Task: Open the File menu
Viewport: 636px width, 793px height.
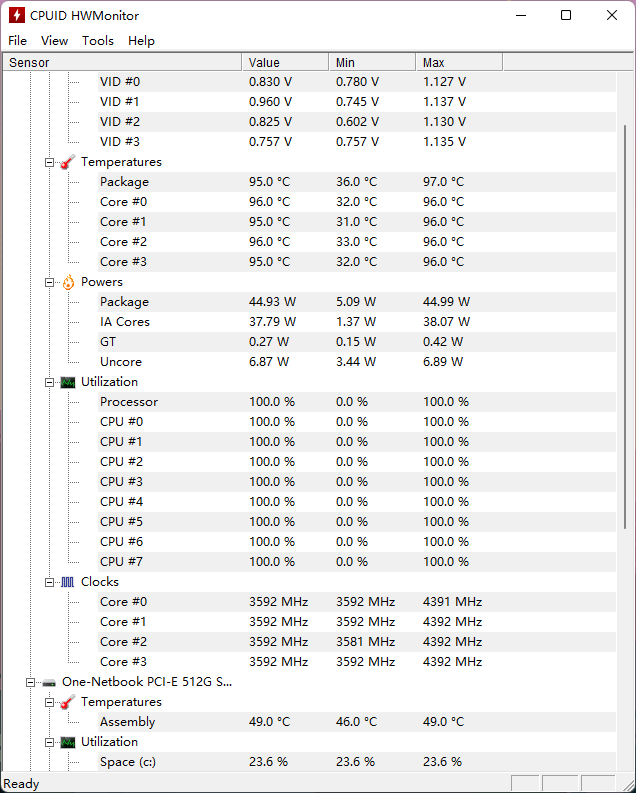Action: click(18, 40)
